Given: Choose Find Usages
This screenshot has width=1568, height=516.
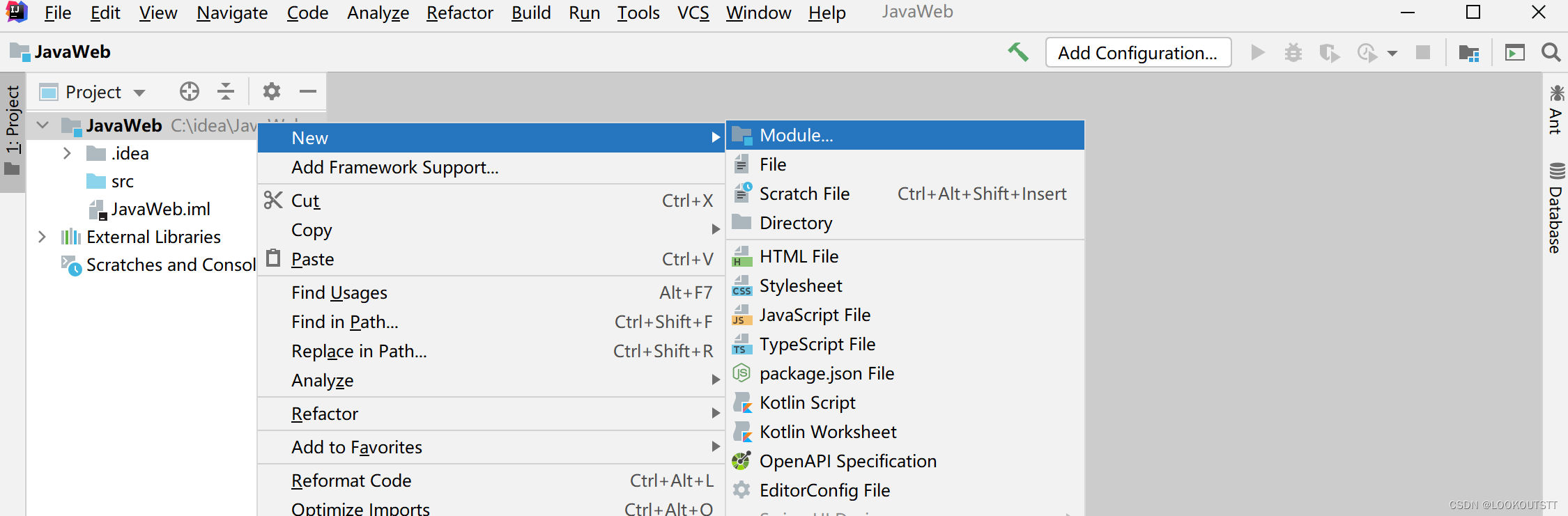Looking at the screenshot, I should [491, 292].
